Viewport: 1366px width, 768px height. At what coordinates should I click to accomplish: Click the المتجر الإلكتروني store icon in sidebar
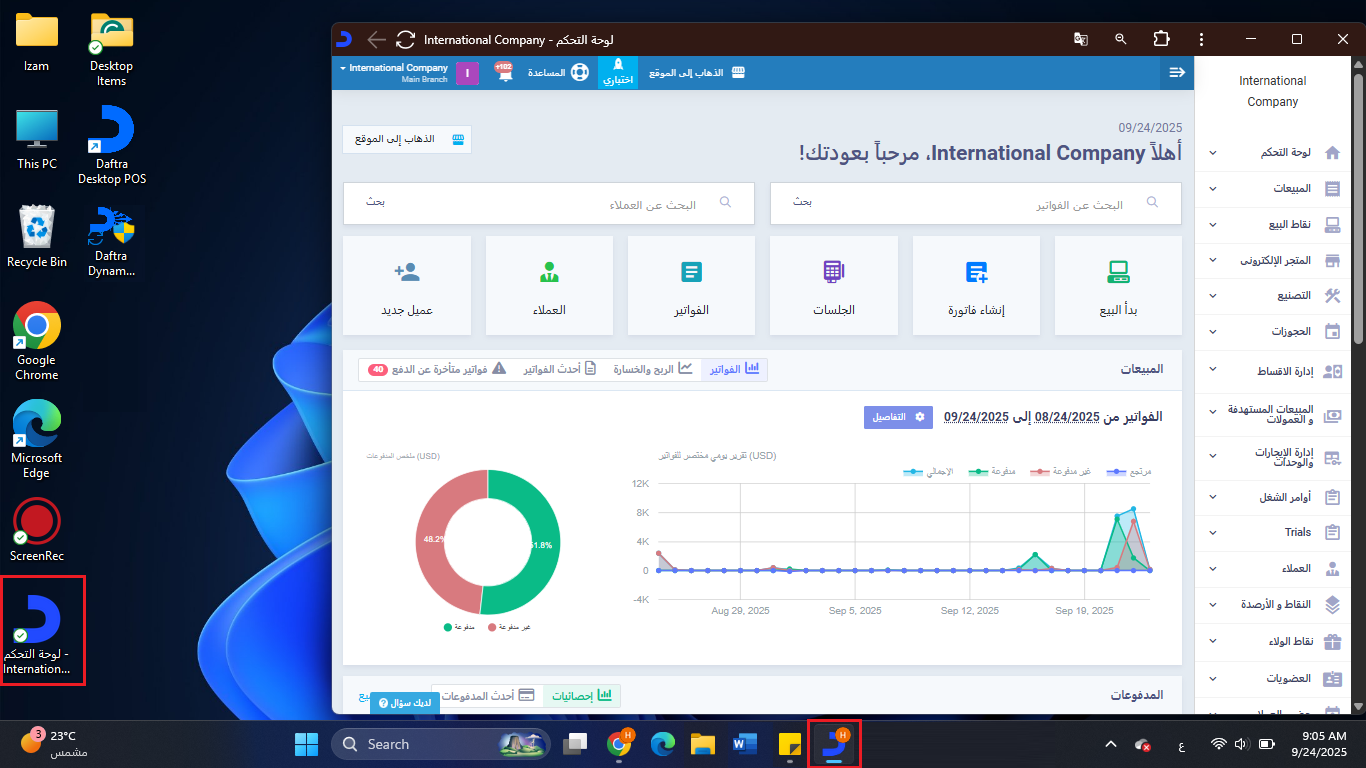coord(1331,261)
